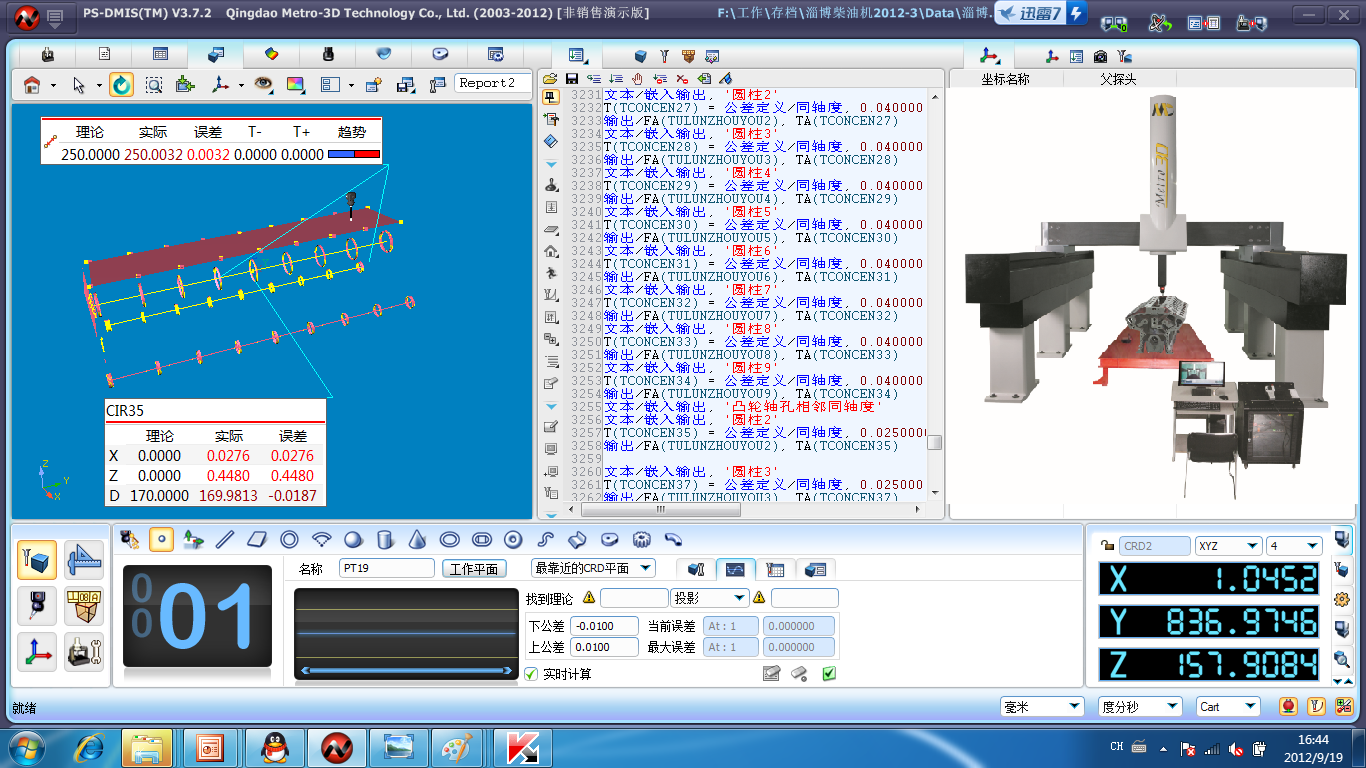Select the coordinate system mode button
Viewport: 1366px width, 768px height.
click(x=37, y=652)
